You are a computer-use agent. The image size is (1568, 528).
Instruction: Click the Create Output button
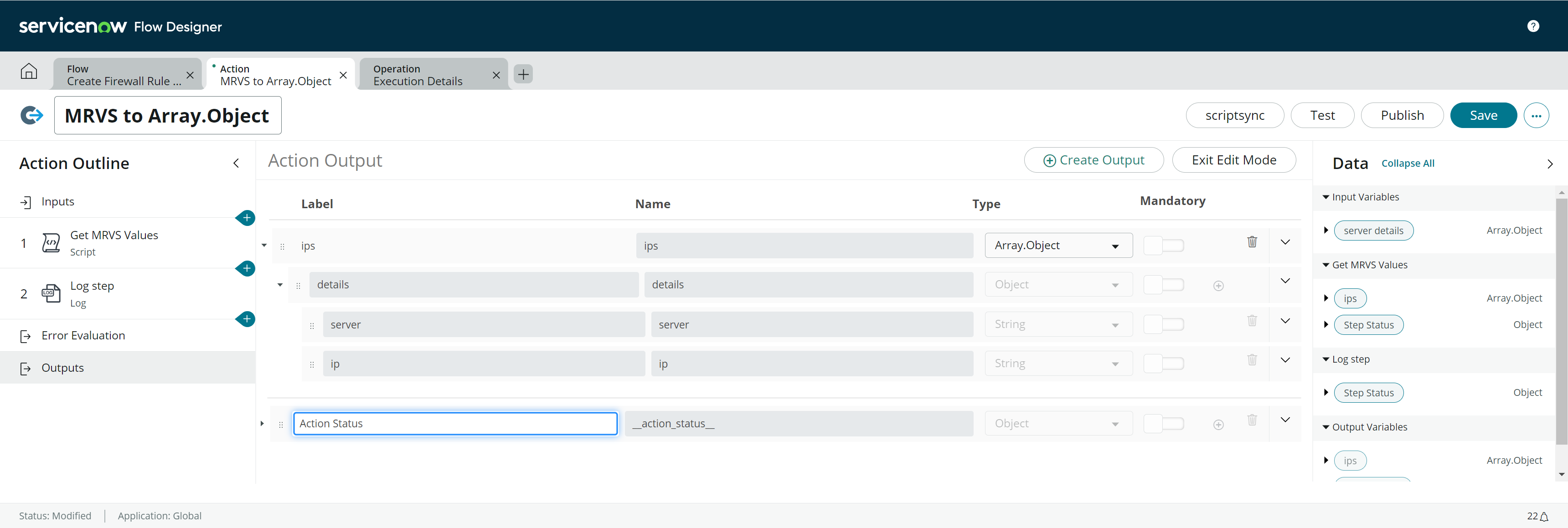(x=1093, y=160)
